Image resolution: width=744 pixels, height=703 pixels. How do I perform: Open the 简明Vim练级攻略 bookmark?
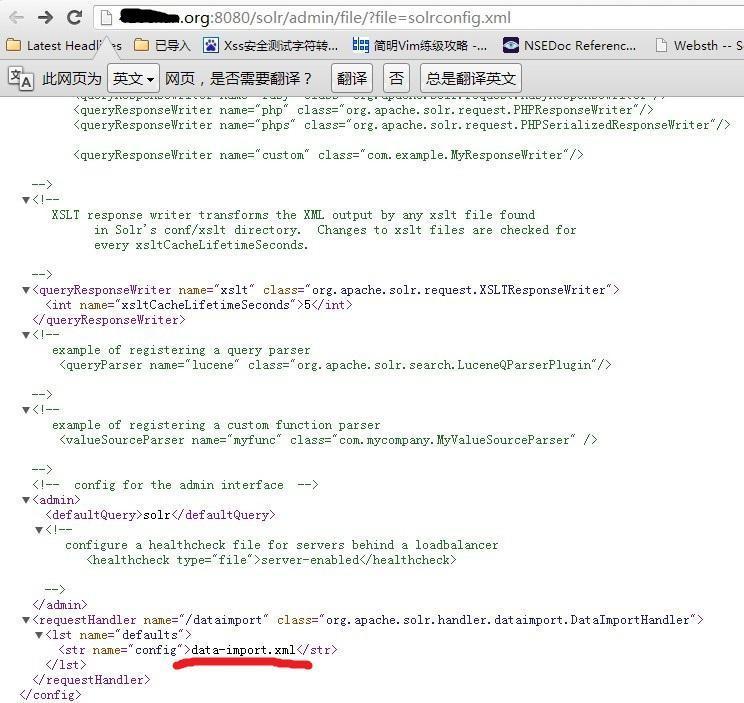[419, 46]
